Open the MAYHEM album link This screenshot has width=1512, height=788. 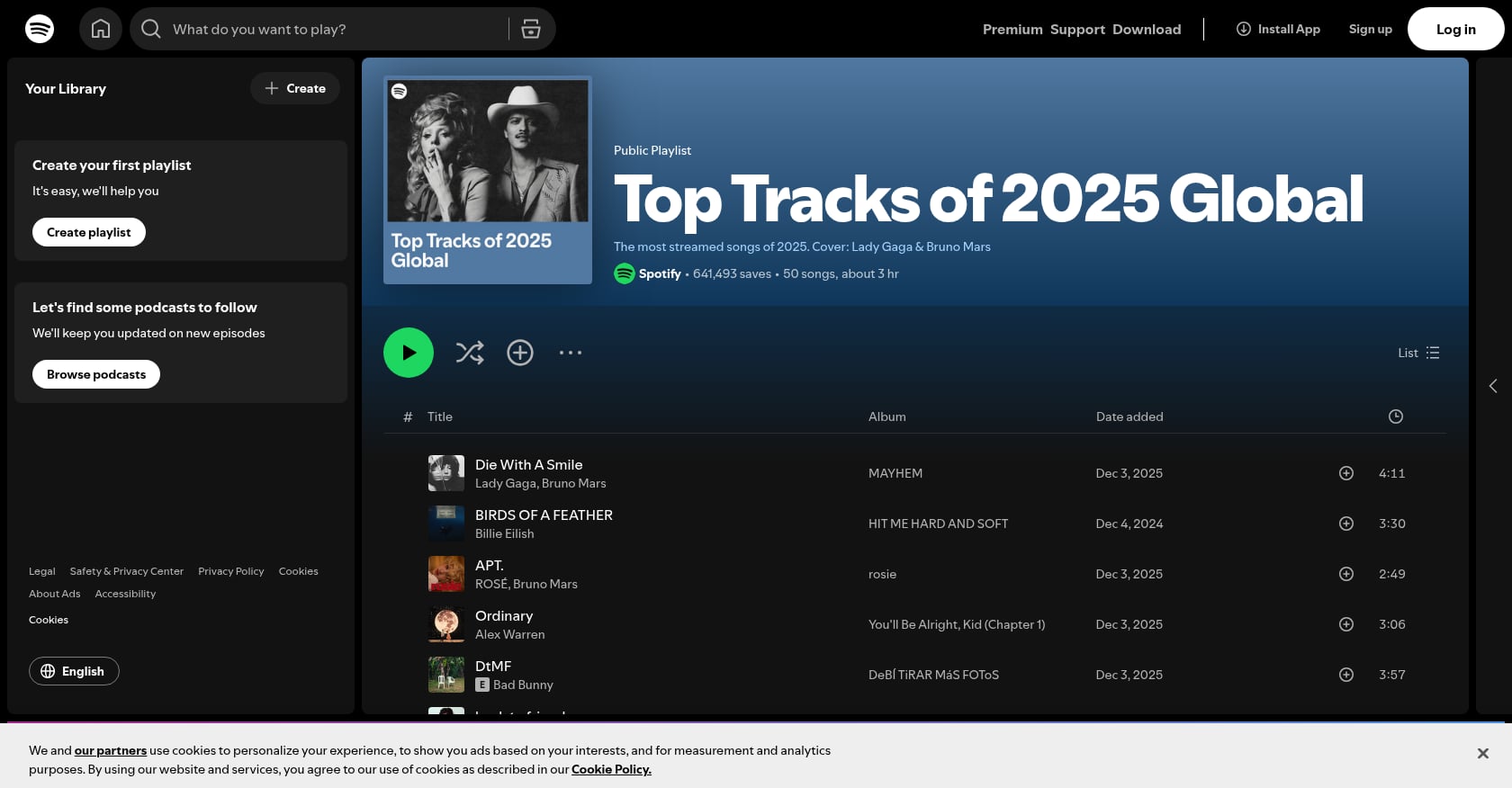pyautogui.click(x=895, y=473)
